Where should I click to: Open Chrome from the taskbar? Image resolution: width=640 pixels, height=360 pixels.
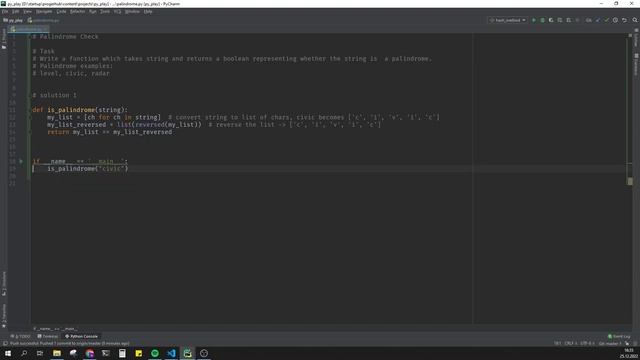pyautogui.click(x=89, y=353)
